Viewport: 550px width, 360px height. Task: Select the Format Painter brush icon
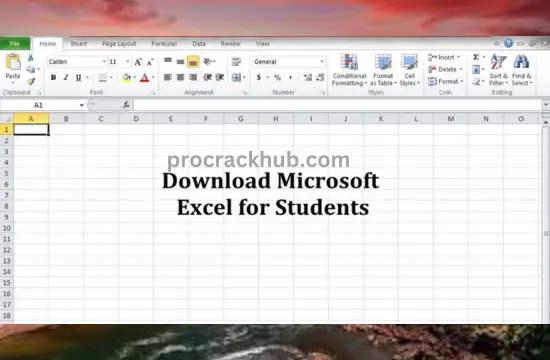(x=31, y=81)
